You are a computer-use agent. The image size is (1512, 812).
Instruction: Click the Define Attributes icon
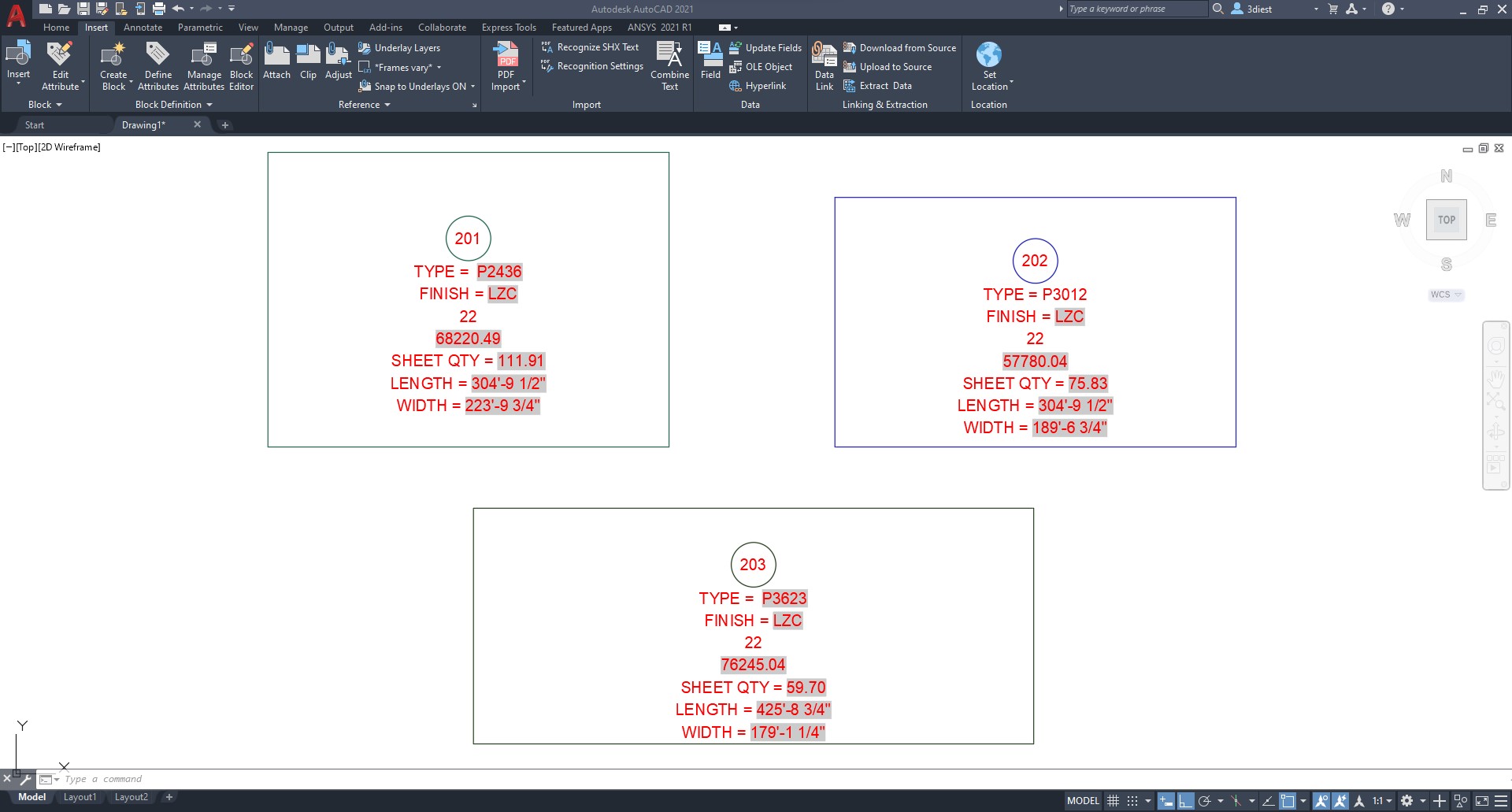[157, 55]
